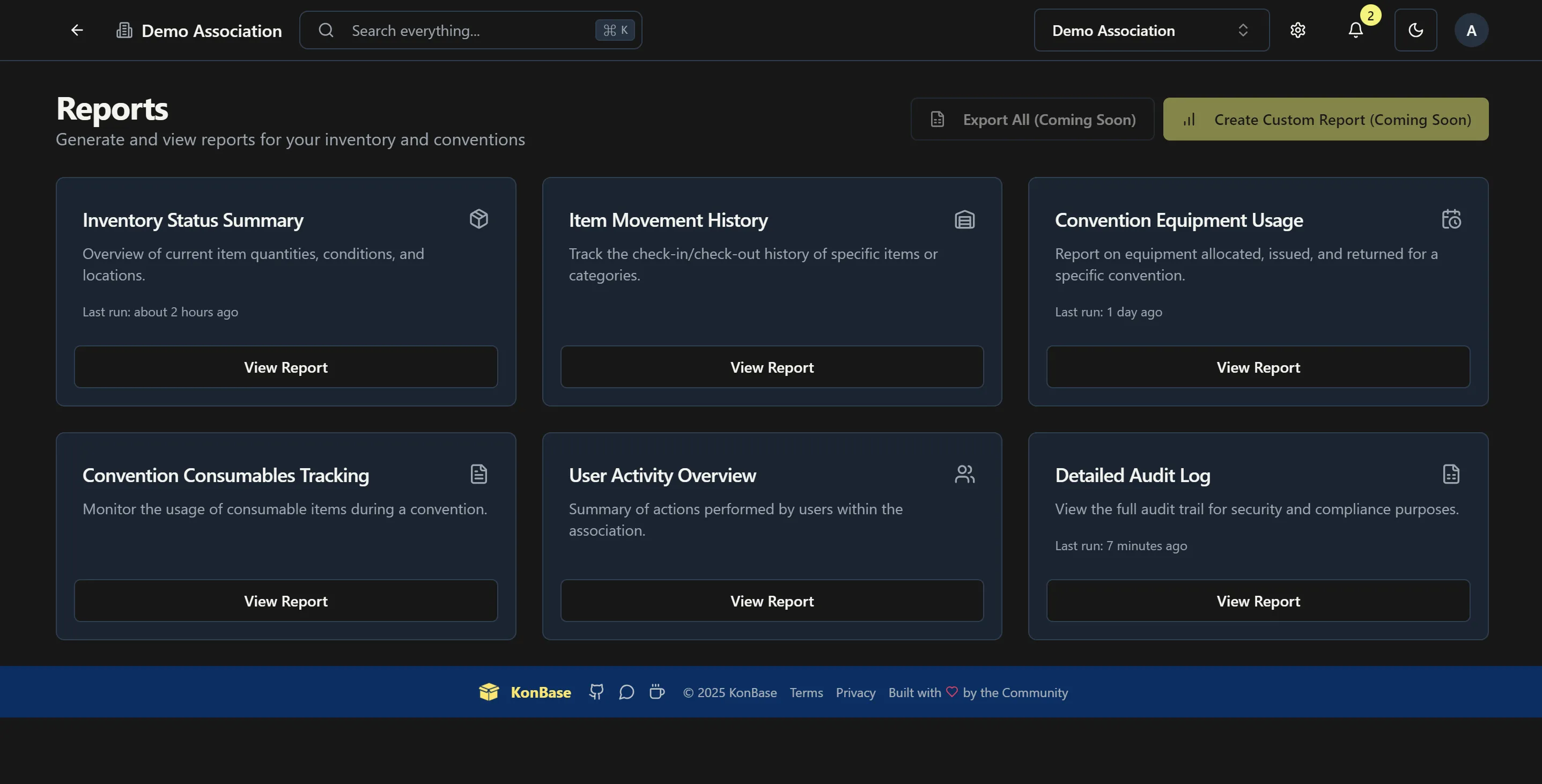Open settings via the gear icon
This screenshot has width=1542, height=784.
pos(1298,30)
